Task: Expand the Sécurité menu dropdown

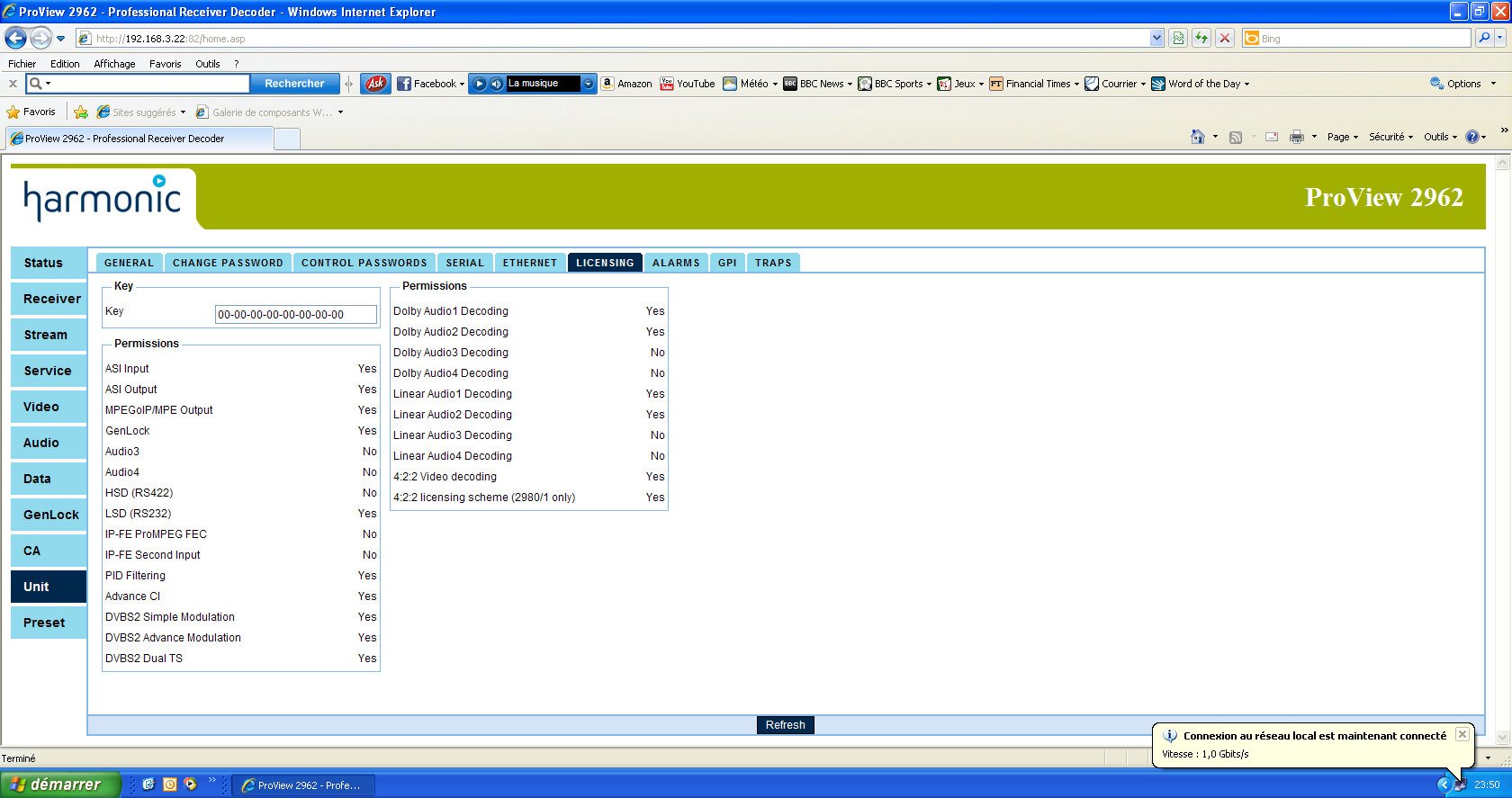Action: coord(1390,137)
